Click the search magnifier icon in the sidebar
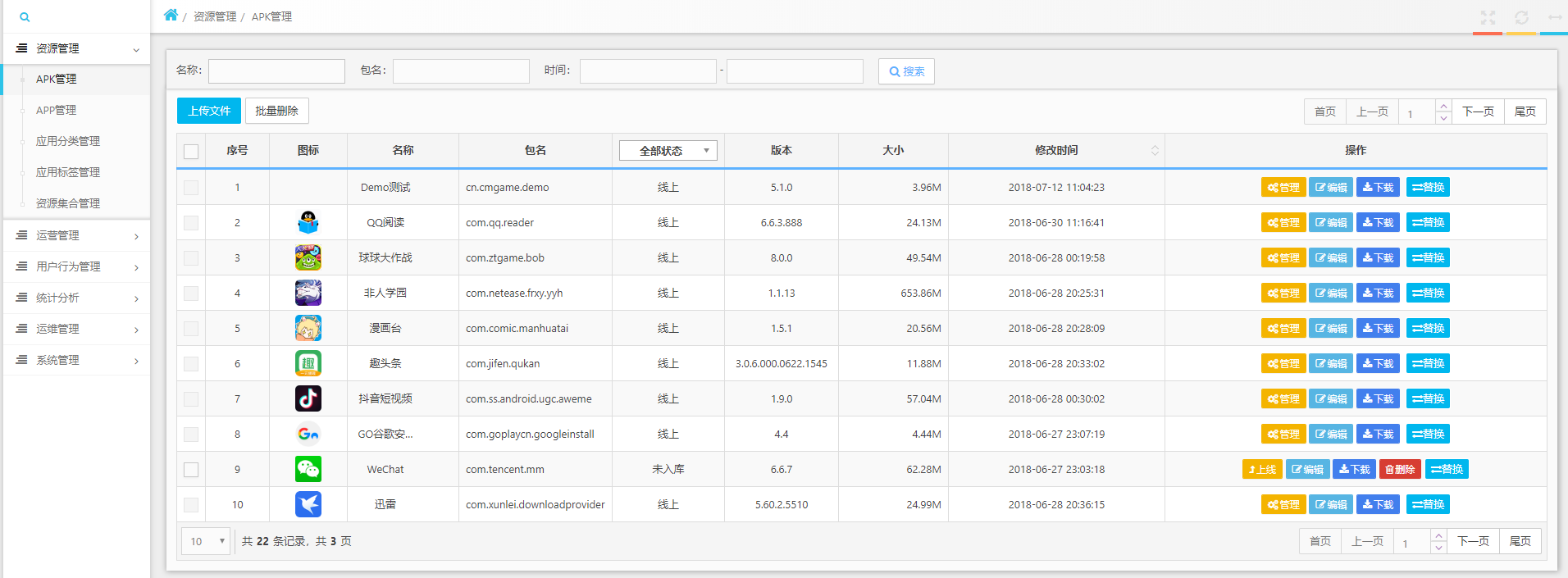The width and height of the screenshot is (1568, 578). [x=25, y=17]
